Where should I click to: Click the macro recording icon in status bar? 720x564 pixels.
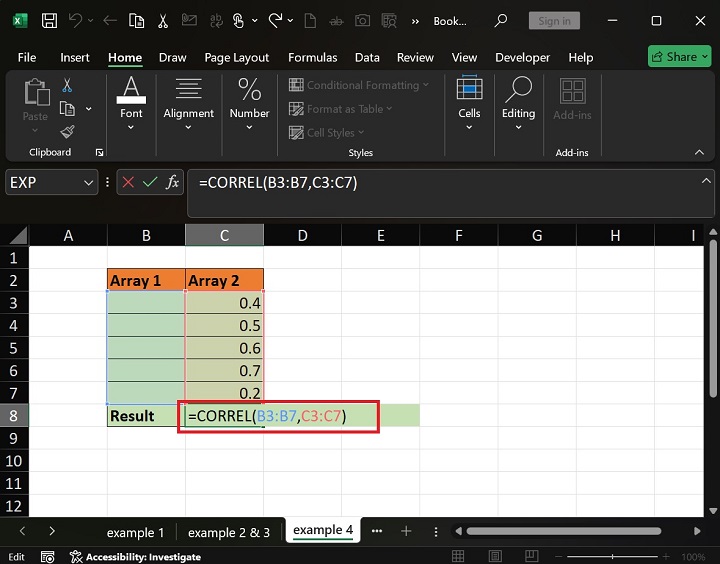(x=47, y=557)
